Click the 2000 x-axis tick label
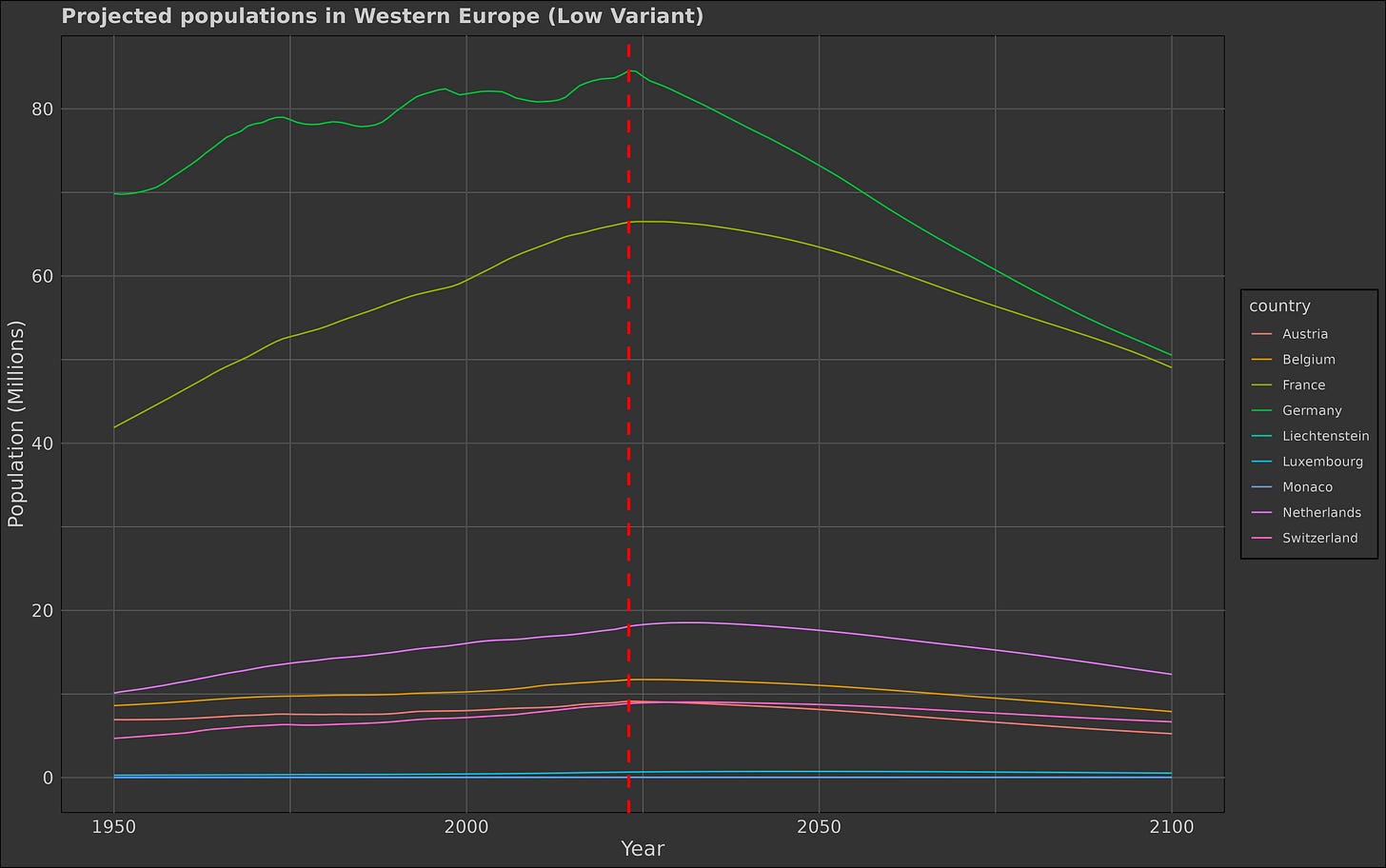This screenshot has height=868, width=1386. pyautogui.click(x=466, y=827)
